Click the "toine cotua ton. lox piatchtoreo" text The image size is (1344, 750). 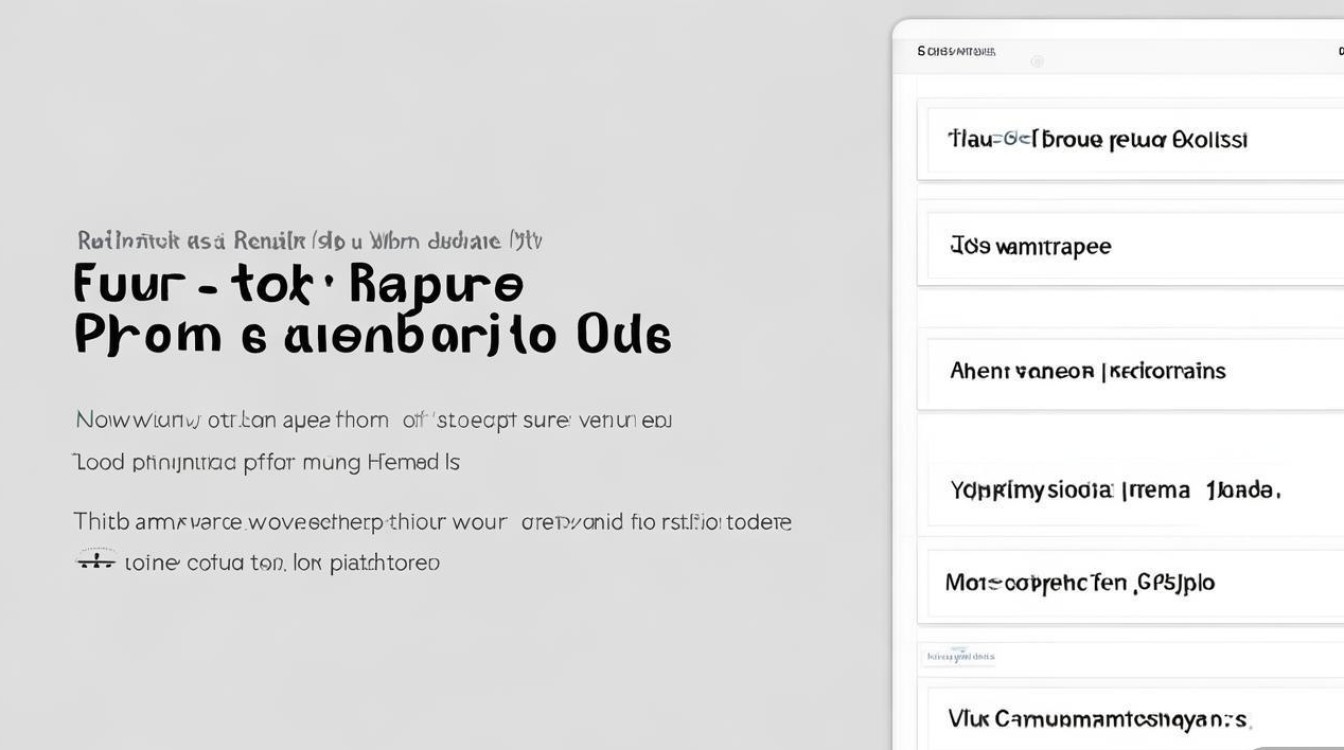pyautogui.click(x=282, y=563)
